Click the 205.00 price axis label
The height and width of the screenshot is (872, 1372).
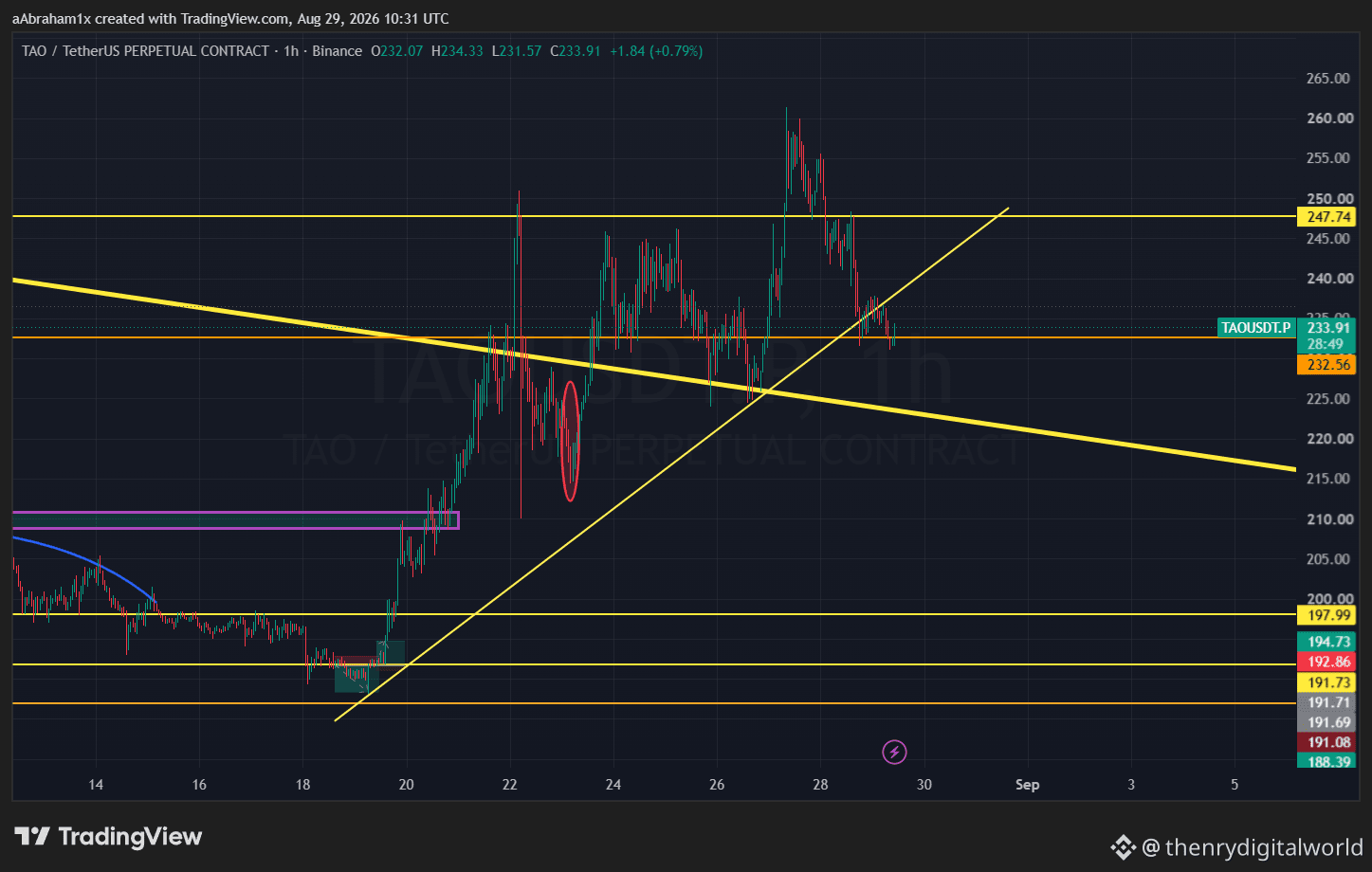[x=1328, y=558]
